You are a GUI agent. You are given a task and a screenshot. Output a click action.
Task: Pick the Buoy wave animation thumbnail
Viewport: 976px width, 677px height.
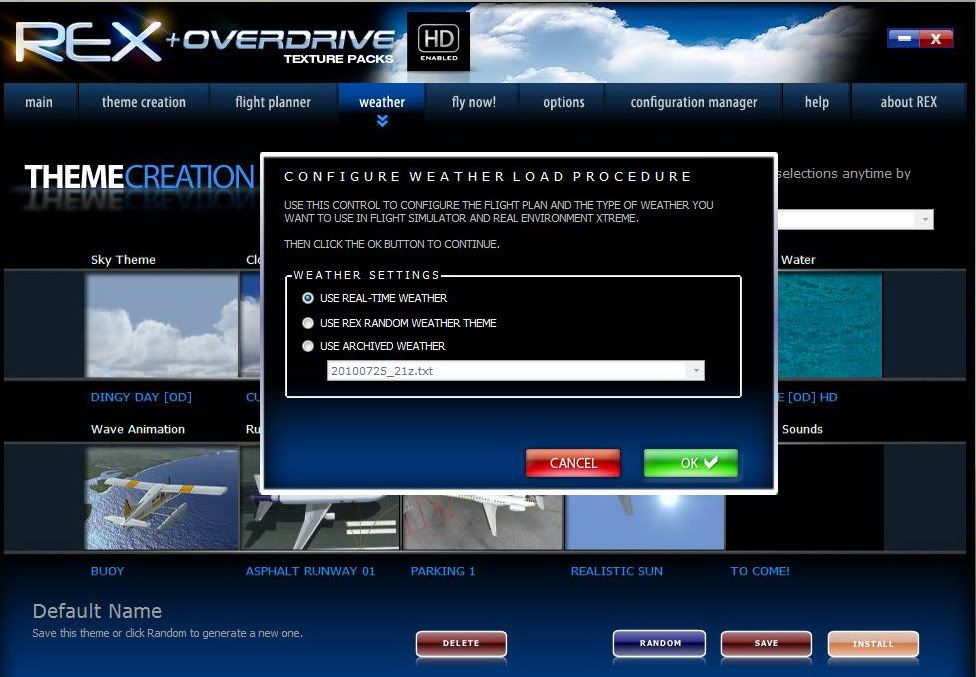162,497
